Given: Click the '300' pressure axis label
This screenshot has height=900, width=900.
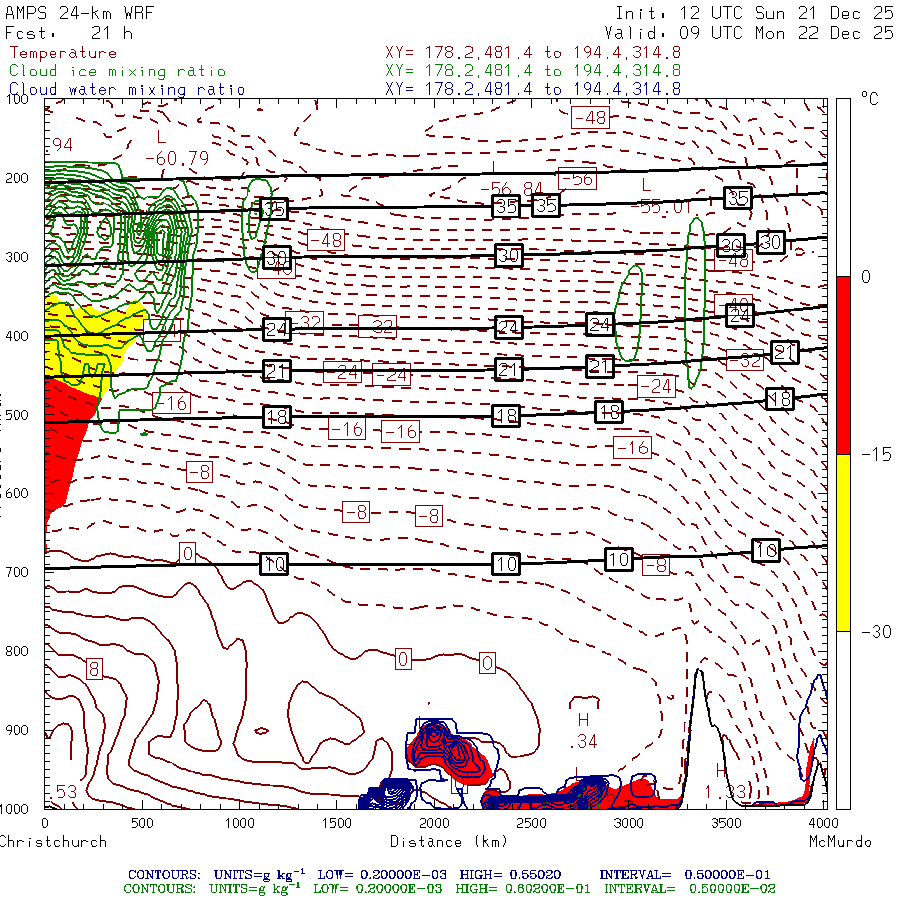Looking at the screenshot, I should pos(17,257).
